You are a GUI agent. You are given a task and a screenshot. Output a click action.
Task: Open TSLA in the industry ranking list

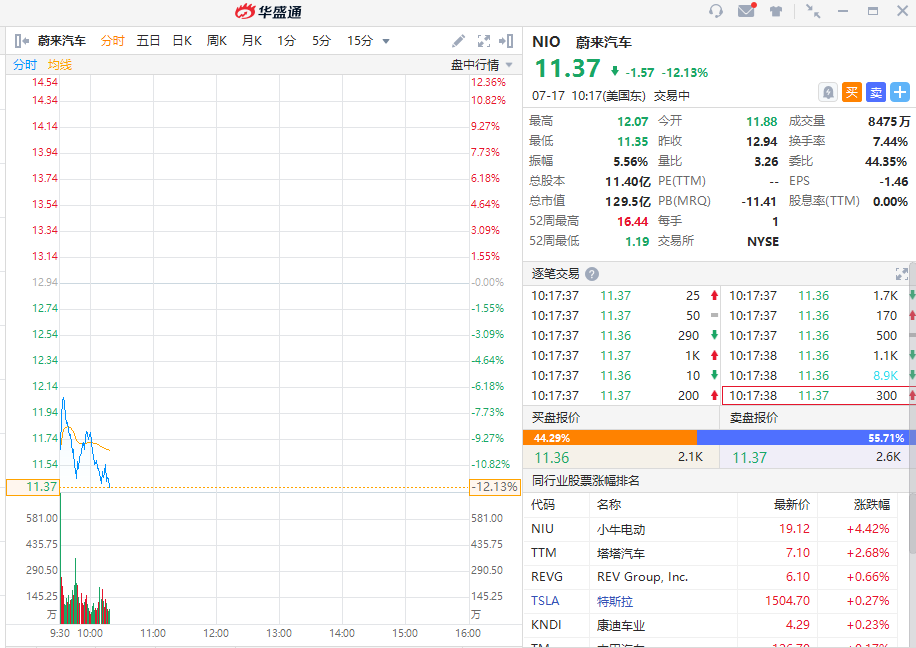click(x=545, y=601)
